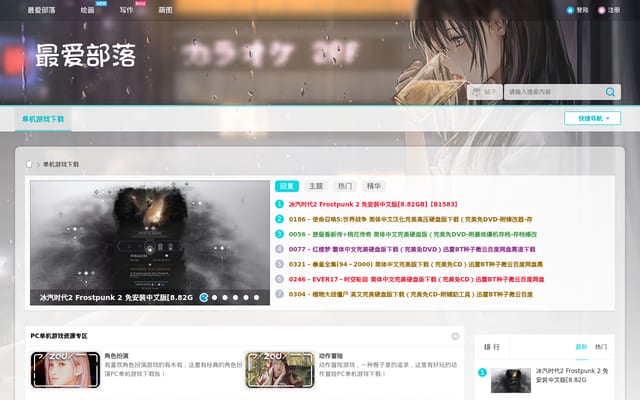Click the PC单机游戏资源专区 heading
The width and height of the screenshot is (640, 400).
59,336
